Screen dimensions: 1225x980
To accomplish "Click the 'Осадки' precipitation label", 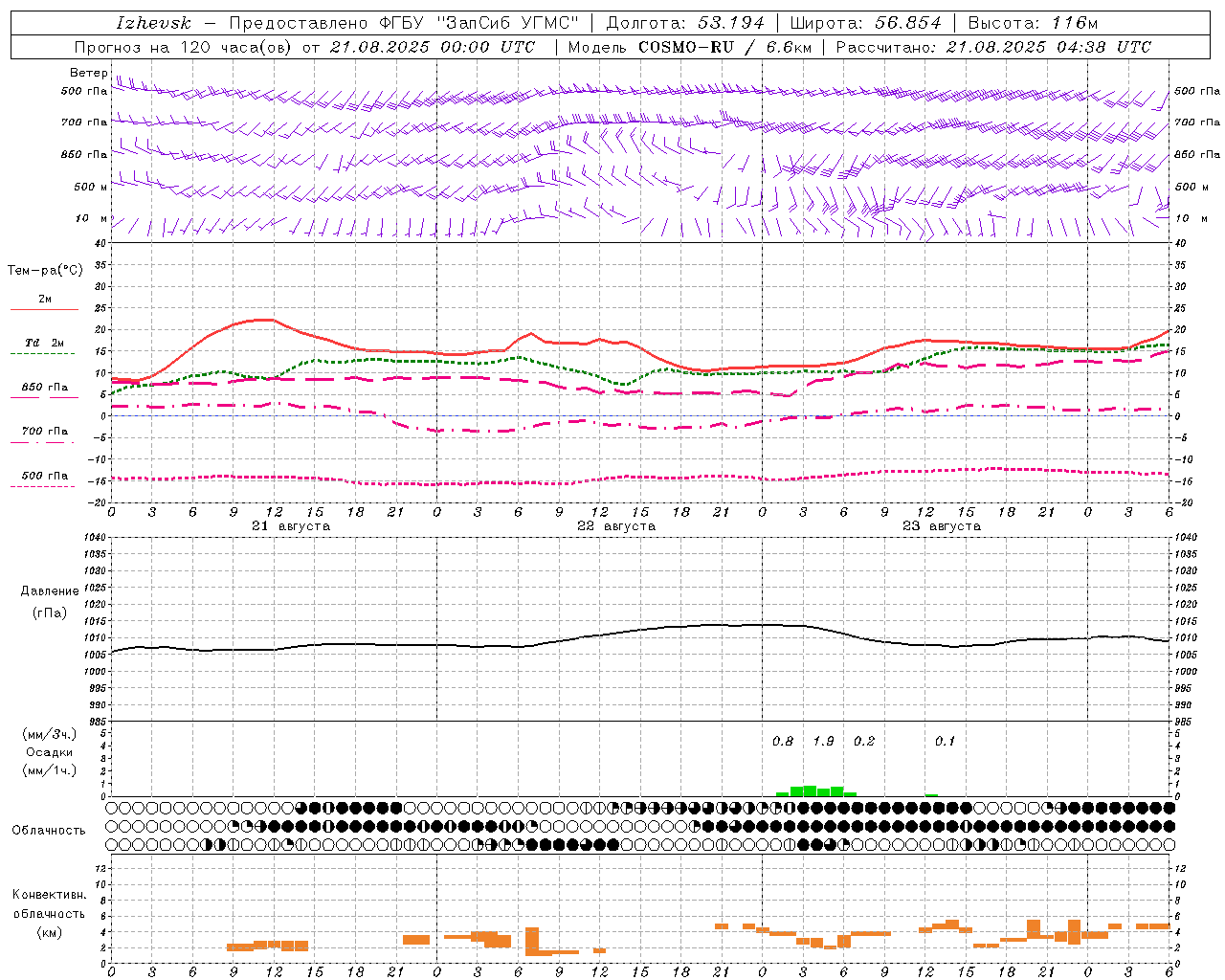I will click(x=50, y=752).
